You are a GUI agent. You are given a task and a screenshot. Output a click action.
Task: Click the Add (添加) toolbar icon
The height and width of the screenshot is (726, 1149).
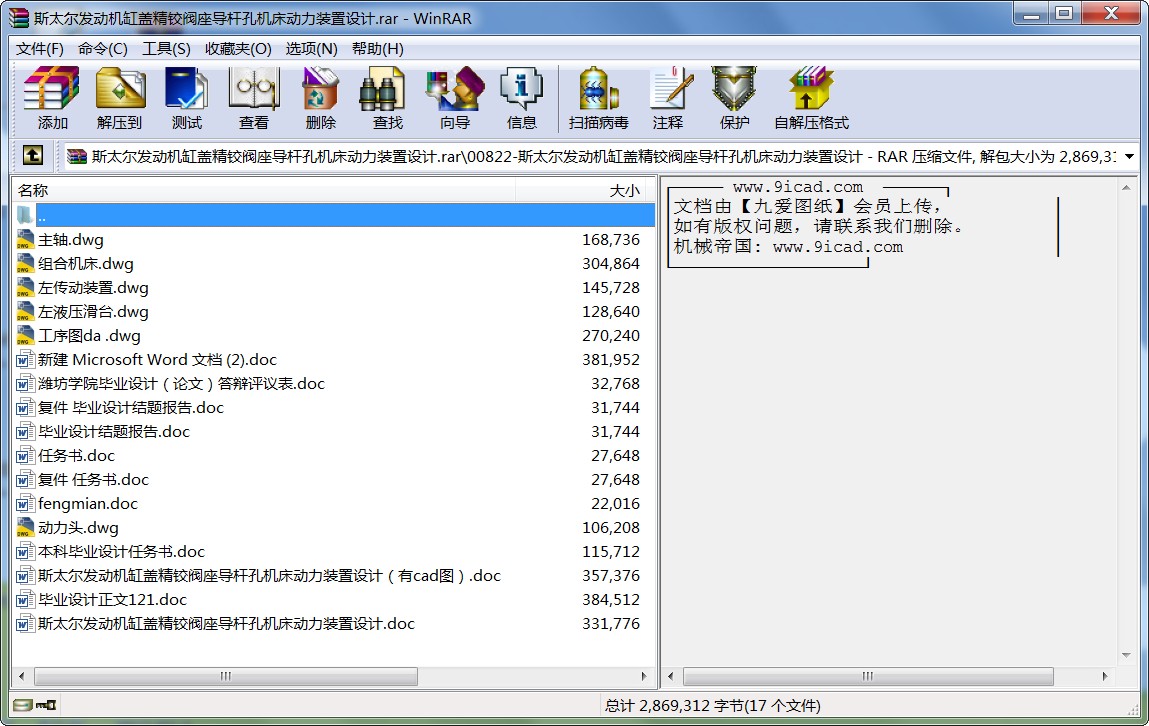coord(52,98)
